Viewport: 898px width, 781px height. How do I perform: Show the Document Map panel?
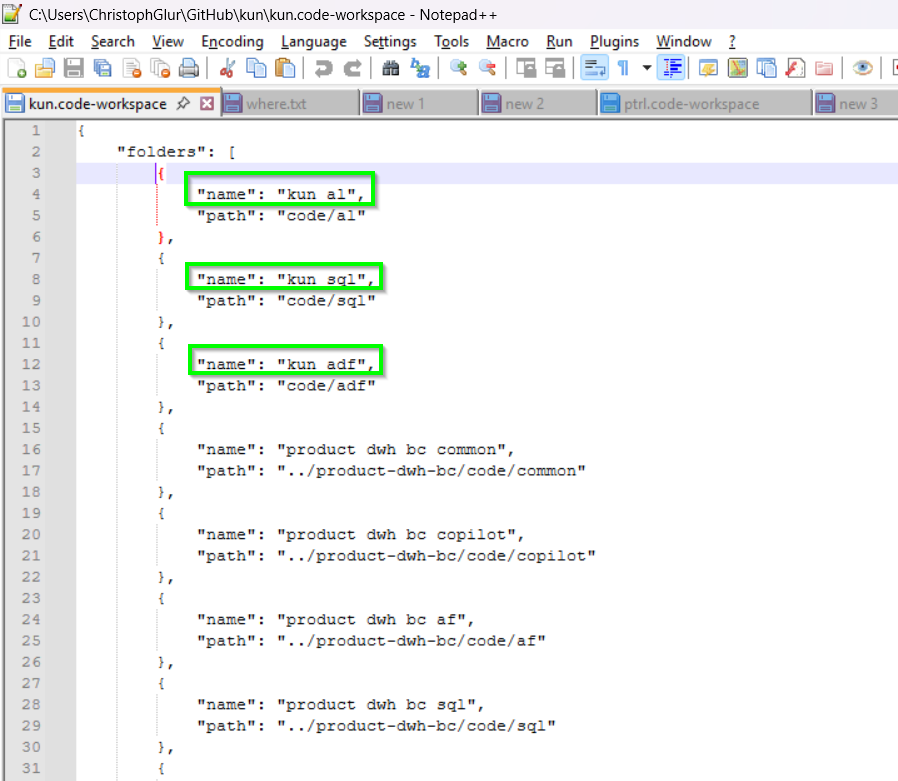coord(738,68)
